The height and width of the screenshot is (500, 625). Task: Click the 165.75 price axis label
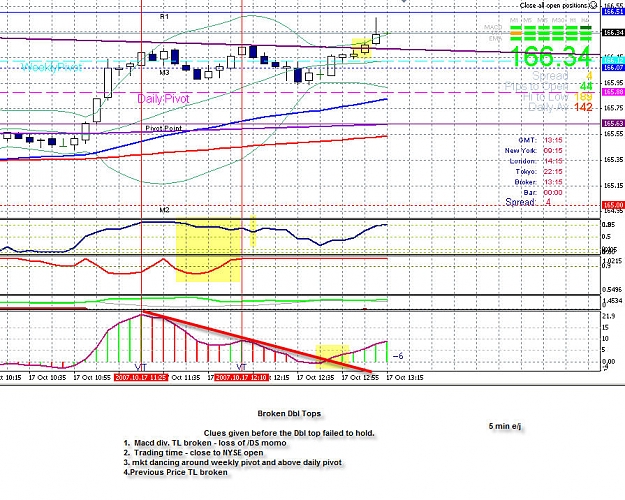point(613,108)
